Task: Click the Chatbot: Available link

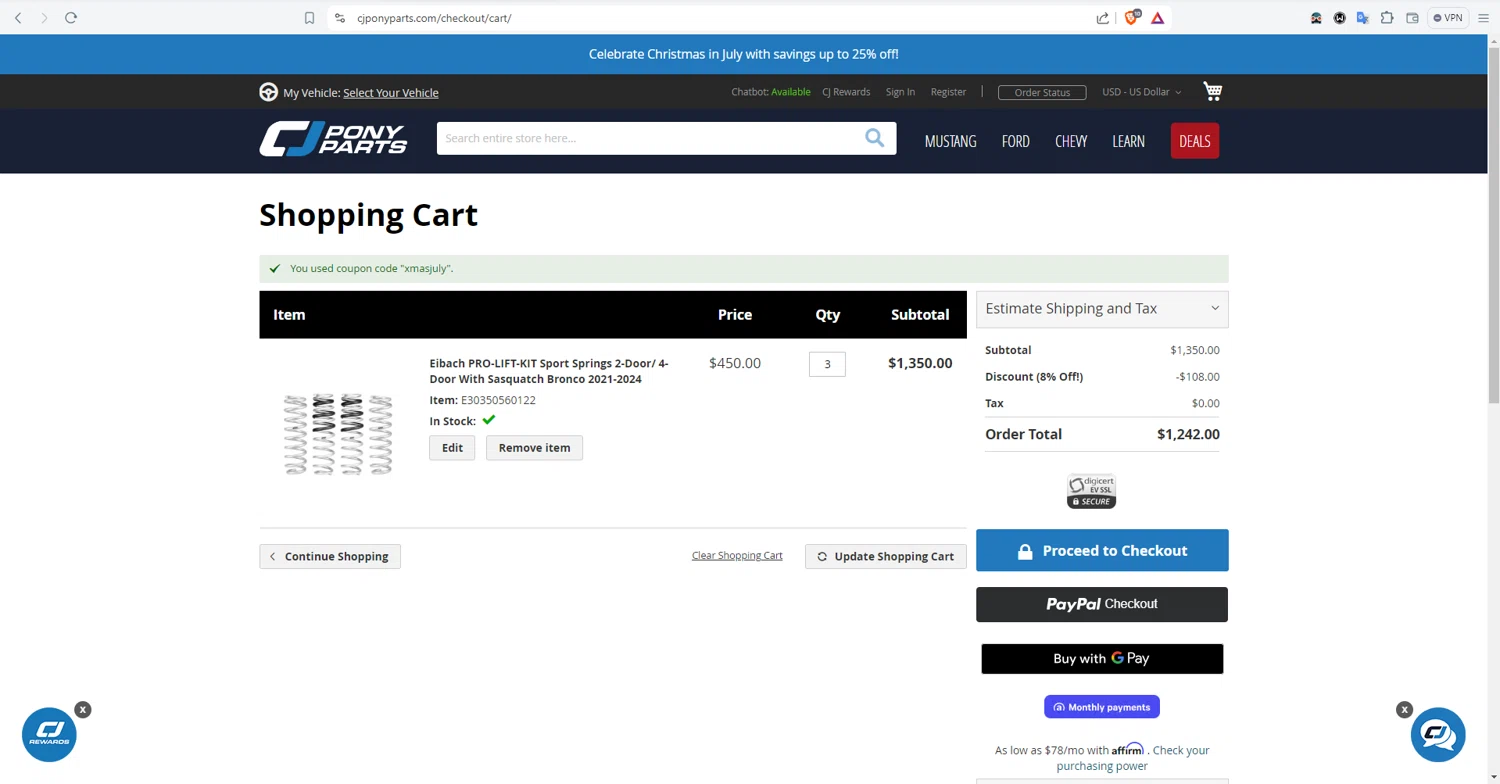Action: (771, 92)
